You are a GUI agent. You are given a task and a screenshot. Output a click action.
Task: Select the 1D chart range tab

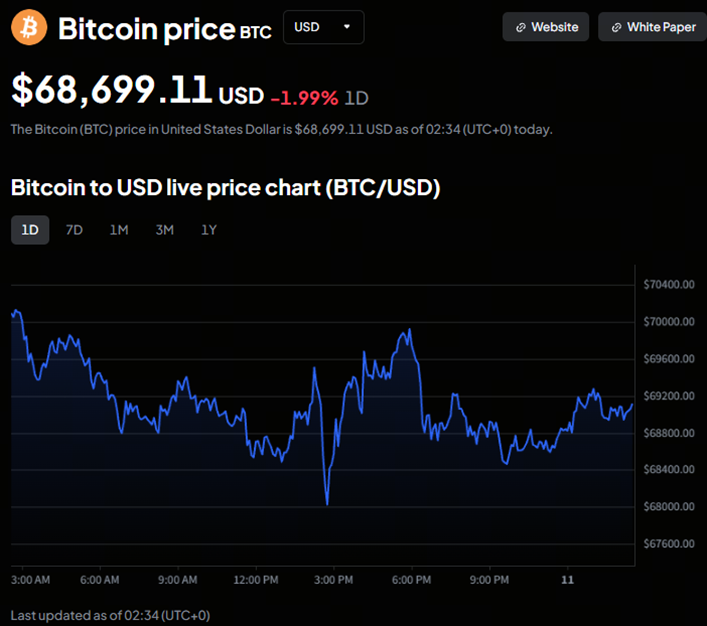(x=30, y=230)
